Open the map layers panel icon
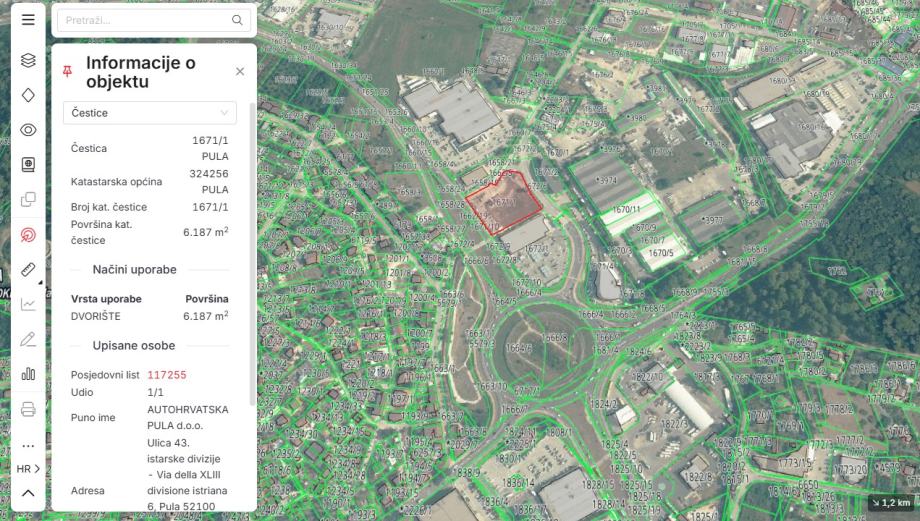The height and width of the screenshot is (521, 920). tap(28, 60)
